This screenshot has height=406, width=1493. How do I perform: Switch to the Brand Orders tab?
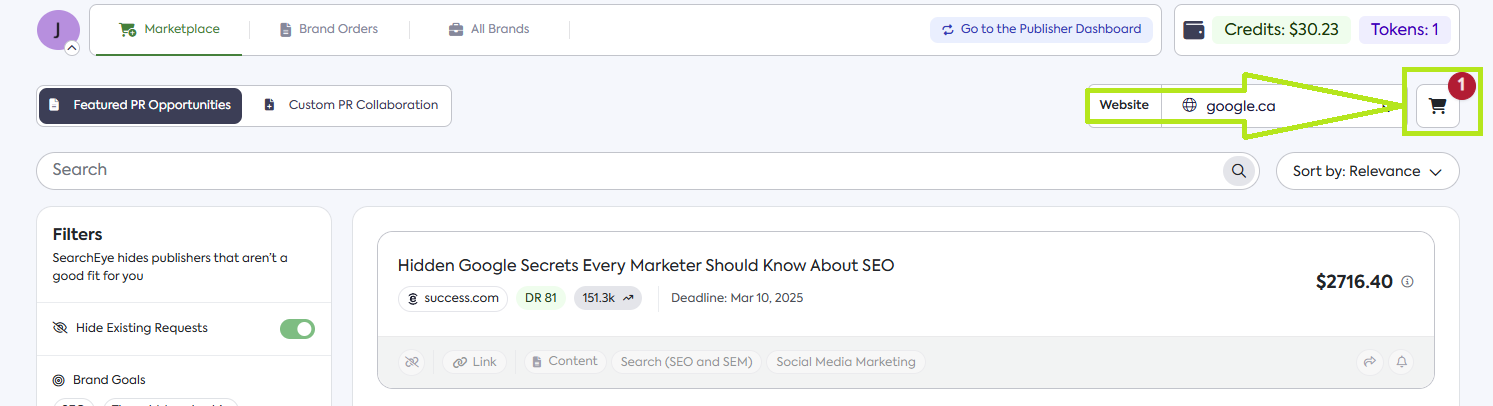329,29
